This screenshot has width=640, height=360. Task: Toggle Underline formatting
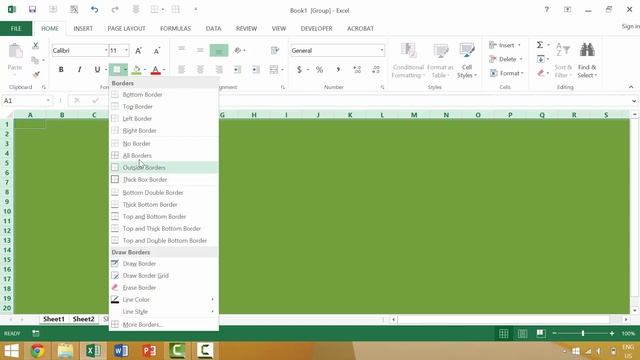pyautogui.click(x=97, y=70)
